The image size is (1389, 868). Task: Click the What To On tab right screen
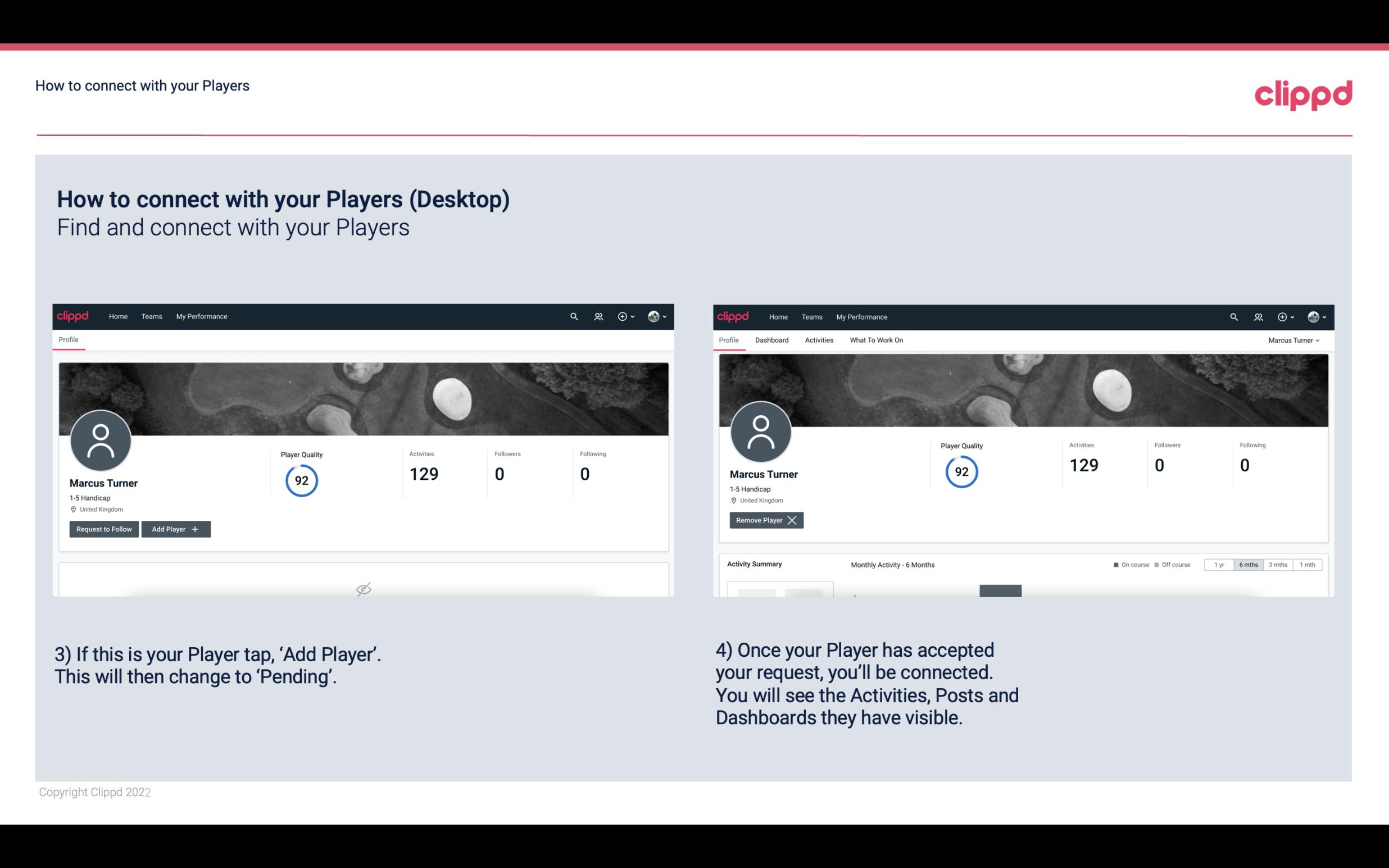tap(876, 340)
